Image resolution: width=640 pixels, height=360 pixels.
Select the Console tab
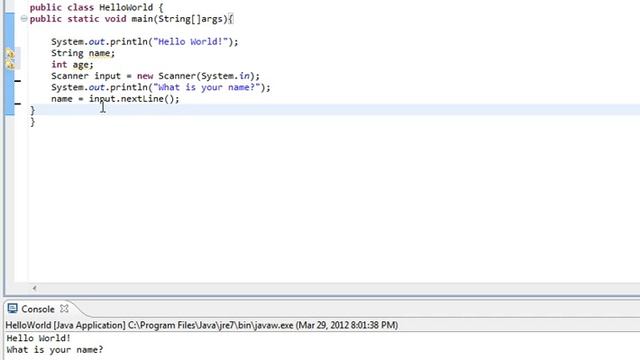(38, 309)
